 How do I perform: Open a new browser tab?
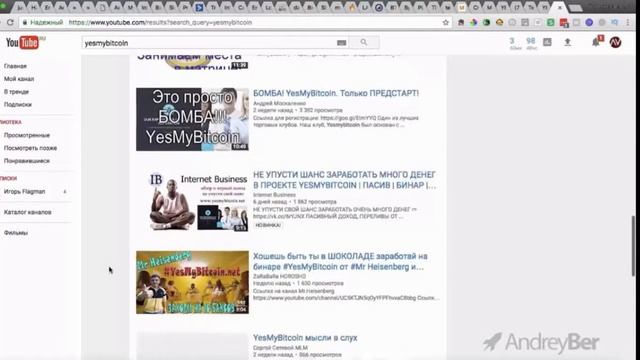pos(576,8)
